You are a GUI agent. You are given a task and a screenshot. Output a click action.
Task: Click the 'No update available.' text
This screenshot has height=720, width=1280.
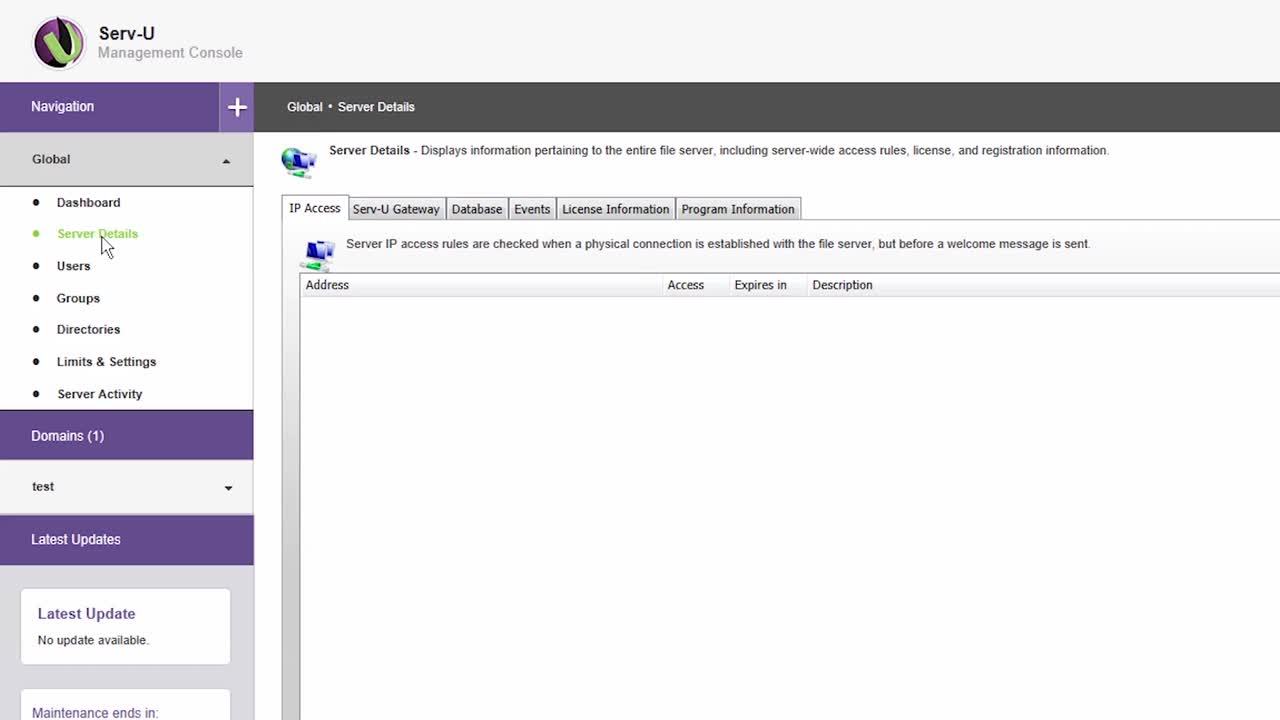(x=93, y=640)
